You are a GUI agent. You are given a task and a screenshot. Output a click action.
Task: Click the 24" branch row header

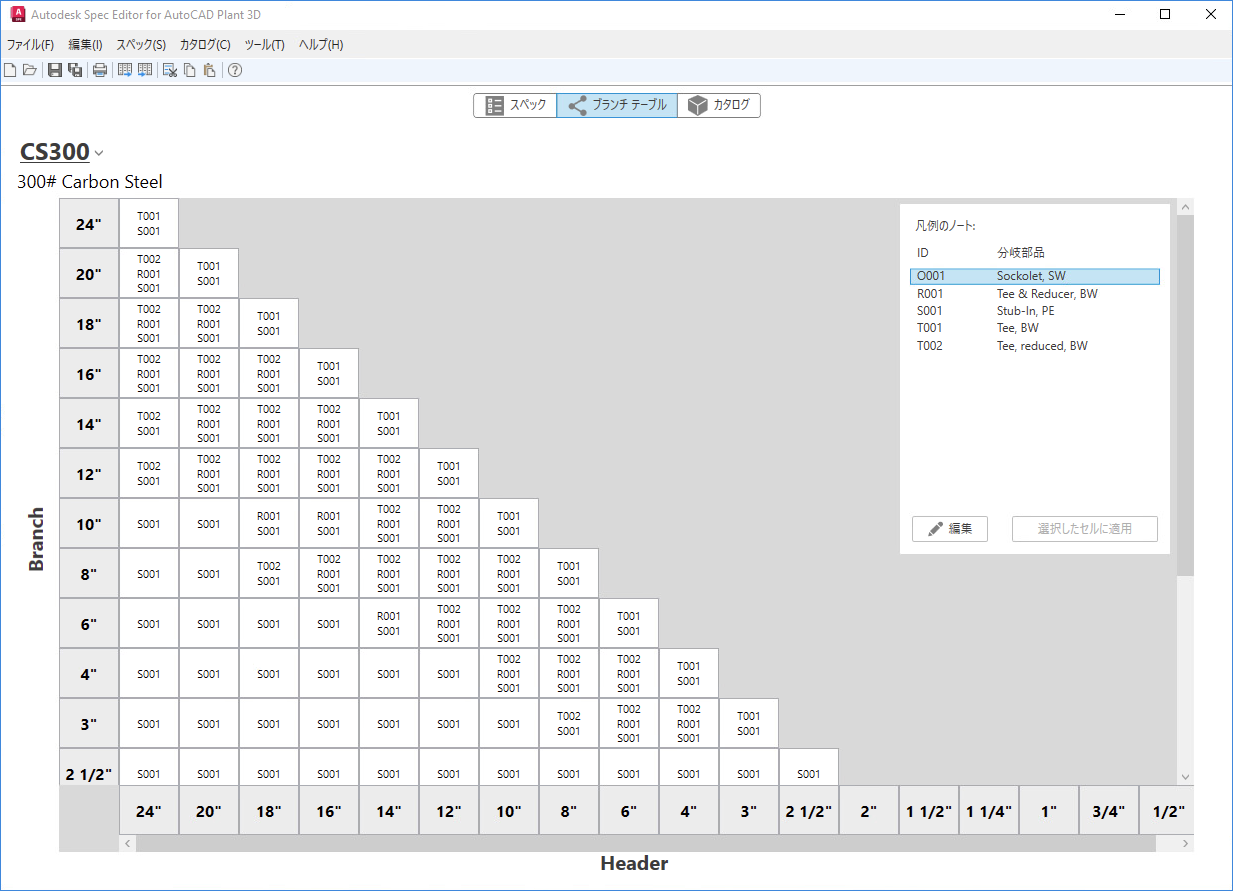click(x=89, y=224)
